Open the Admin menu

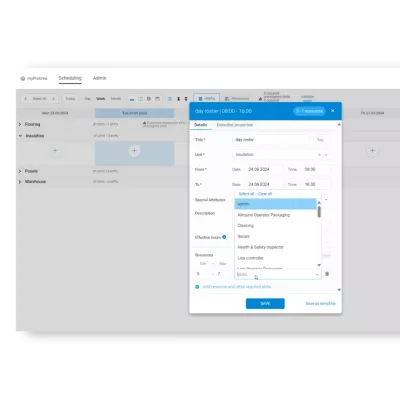point(100,78)
